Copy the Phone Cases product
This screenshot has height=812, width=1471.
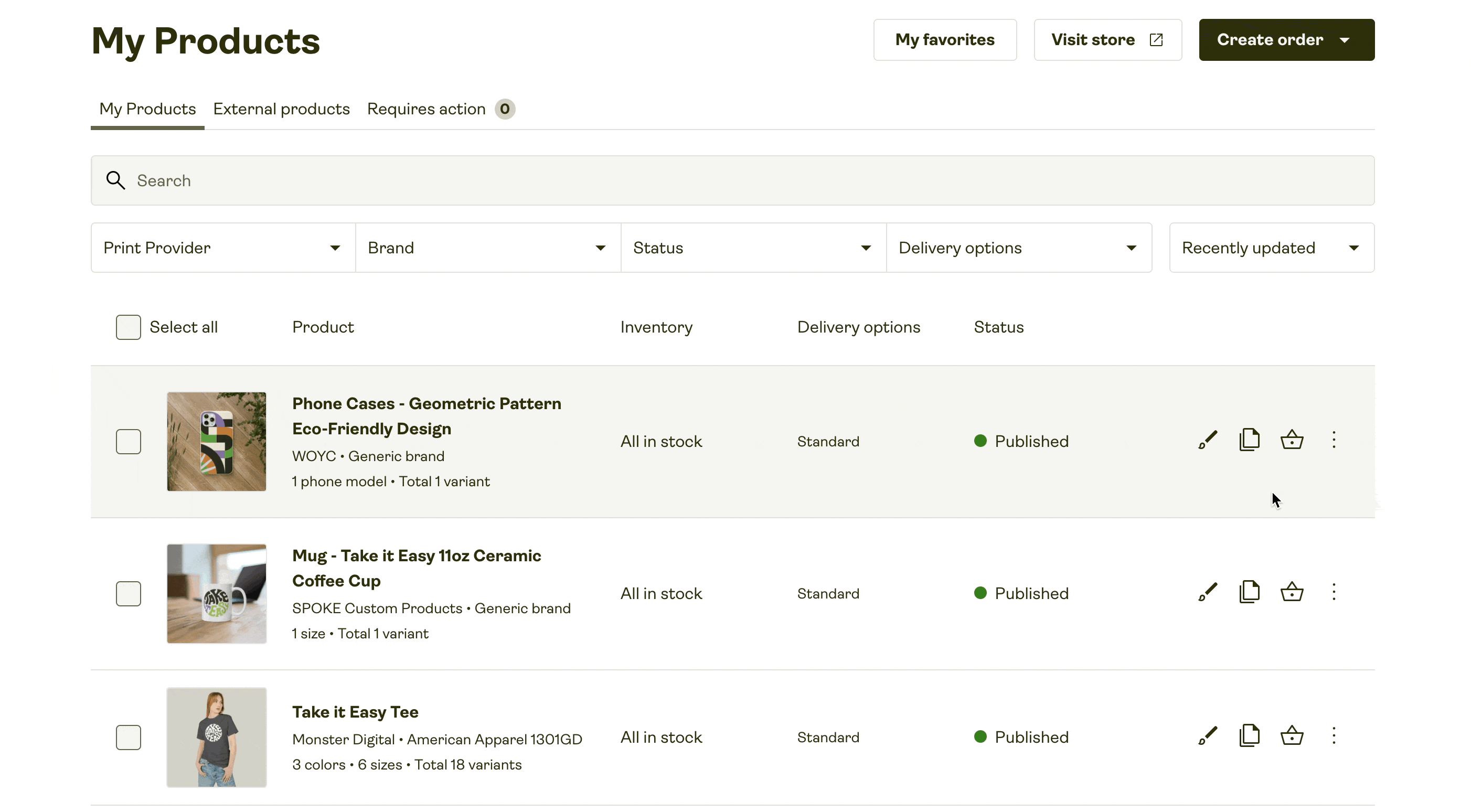pyautogui.click(x=1250, y=440)
